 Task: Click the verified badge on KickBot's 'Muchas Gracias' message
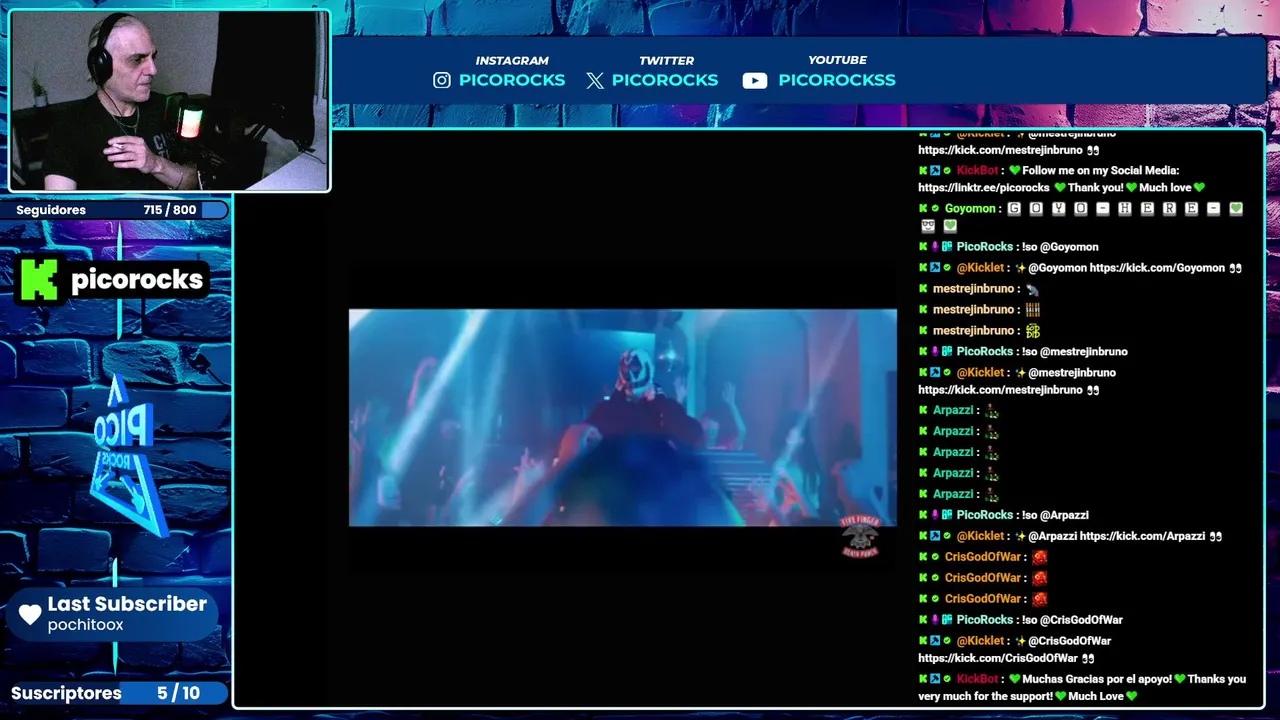tap(946, 680)
